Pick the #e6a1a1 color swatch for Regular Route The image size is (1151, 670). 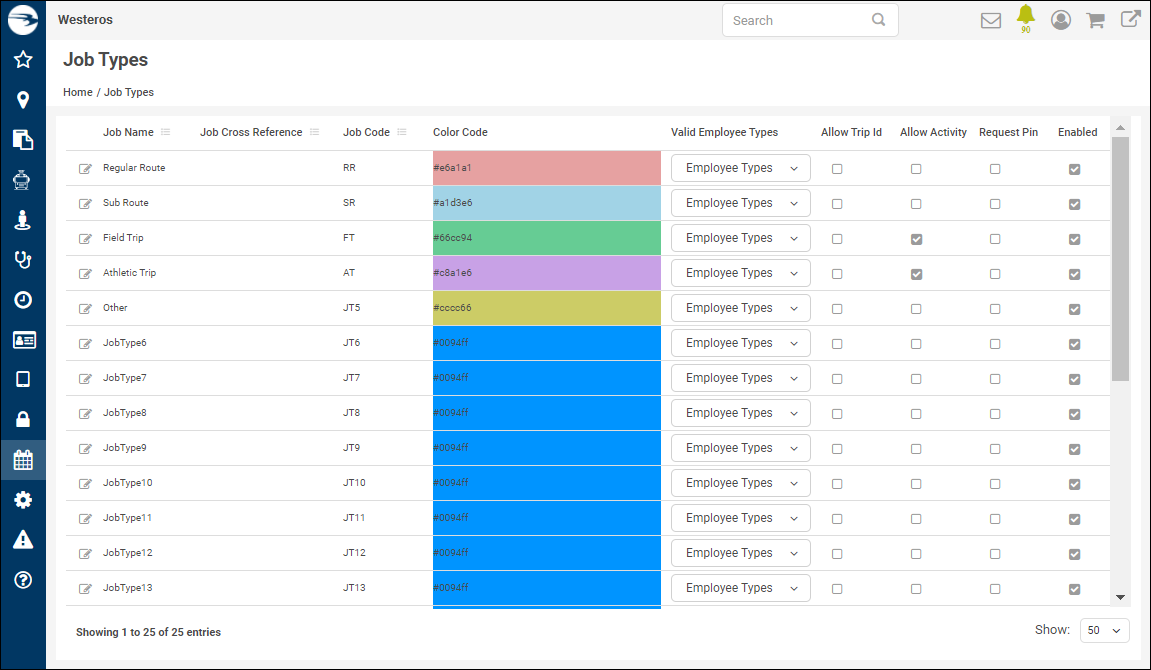click(x=547, y=168)
